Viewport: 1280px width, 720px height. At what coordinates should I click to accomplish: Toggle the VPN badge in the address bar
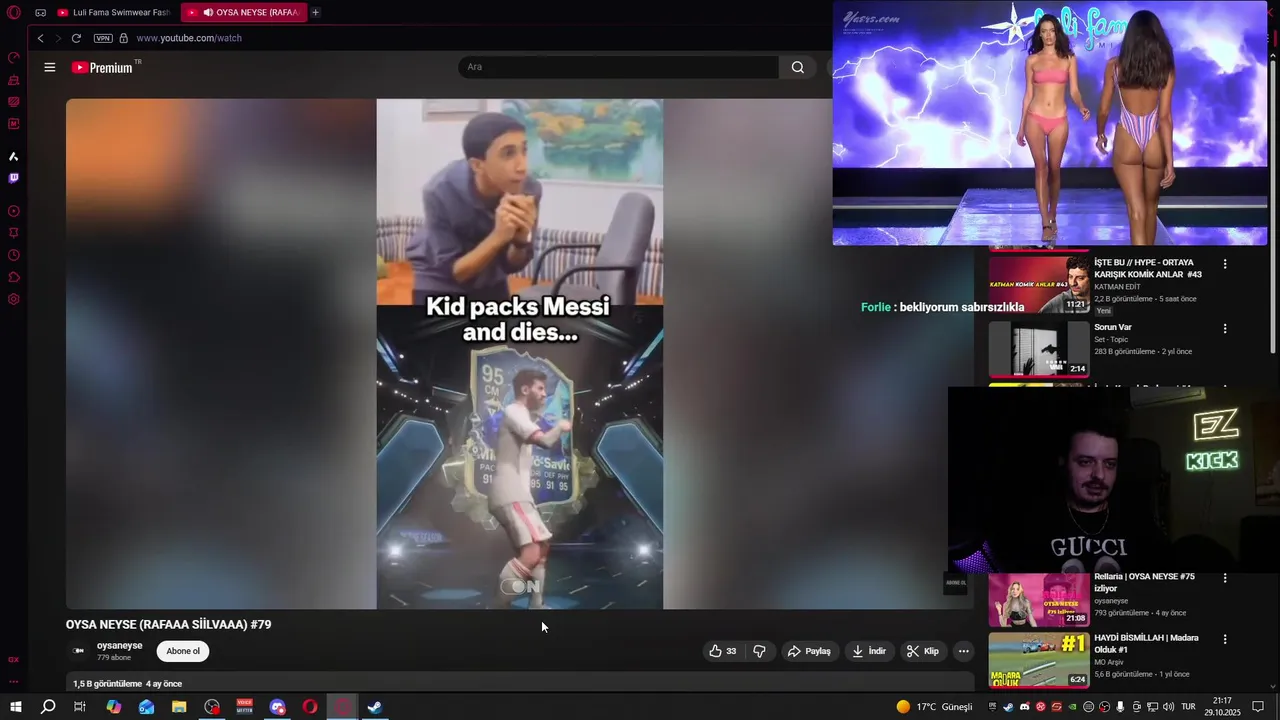click(x=103, y=38)
